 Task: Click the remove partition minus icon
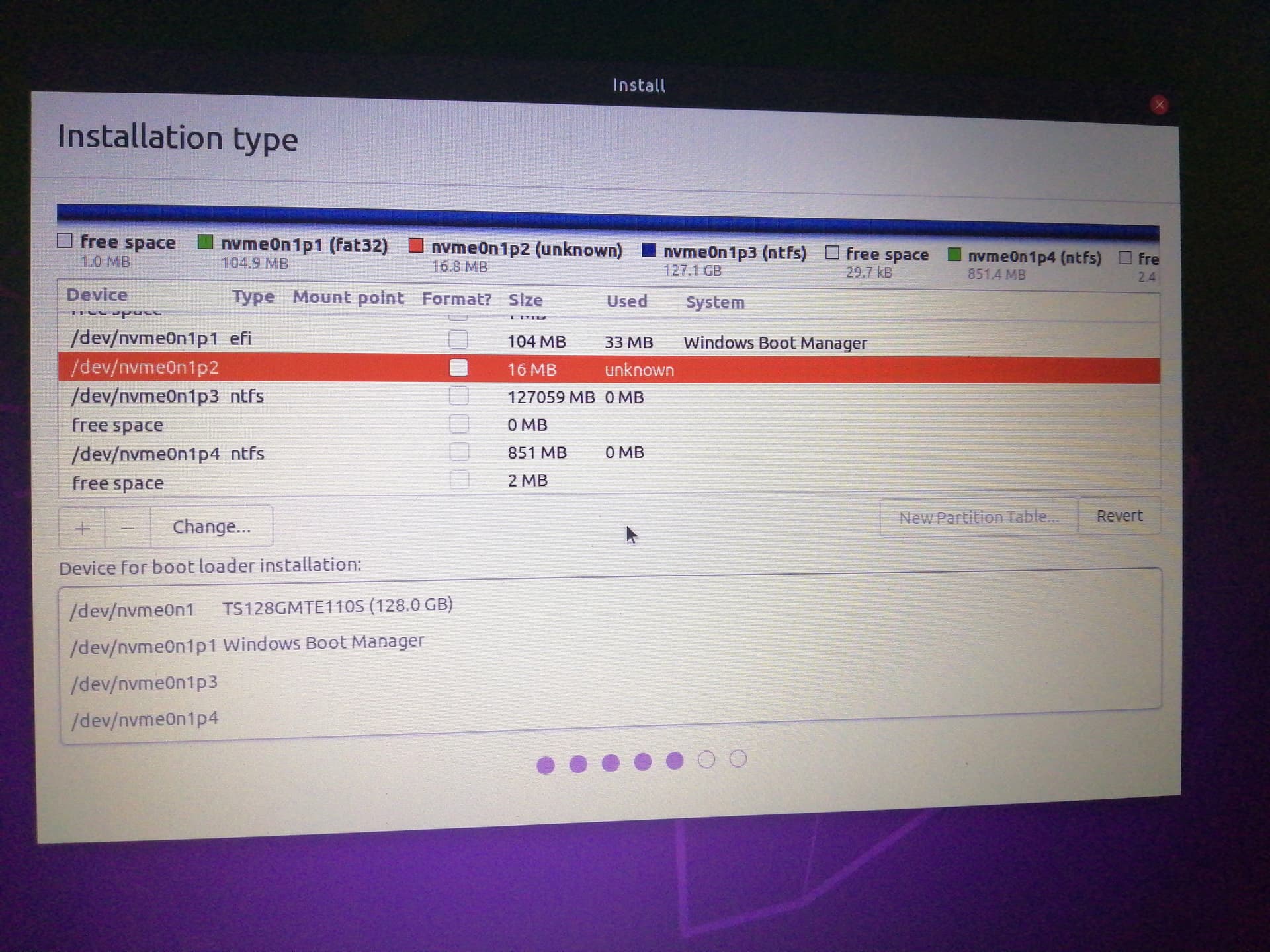[x=127, y=527]
